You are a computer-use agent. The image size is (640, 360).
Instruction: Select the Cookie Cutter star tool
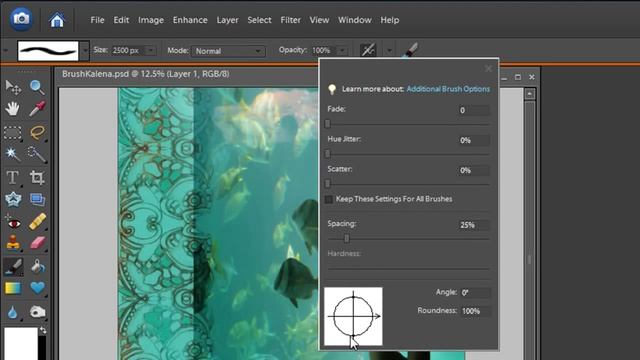click(x=13, y=200)
